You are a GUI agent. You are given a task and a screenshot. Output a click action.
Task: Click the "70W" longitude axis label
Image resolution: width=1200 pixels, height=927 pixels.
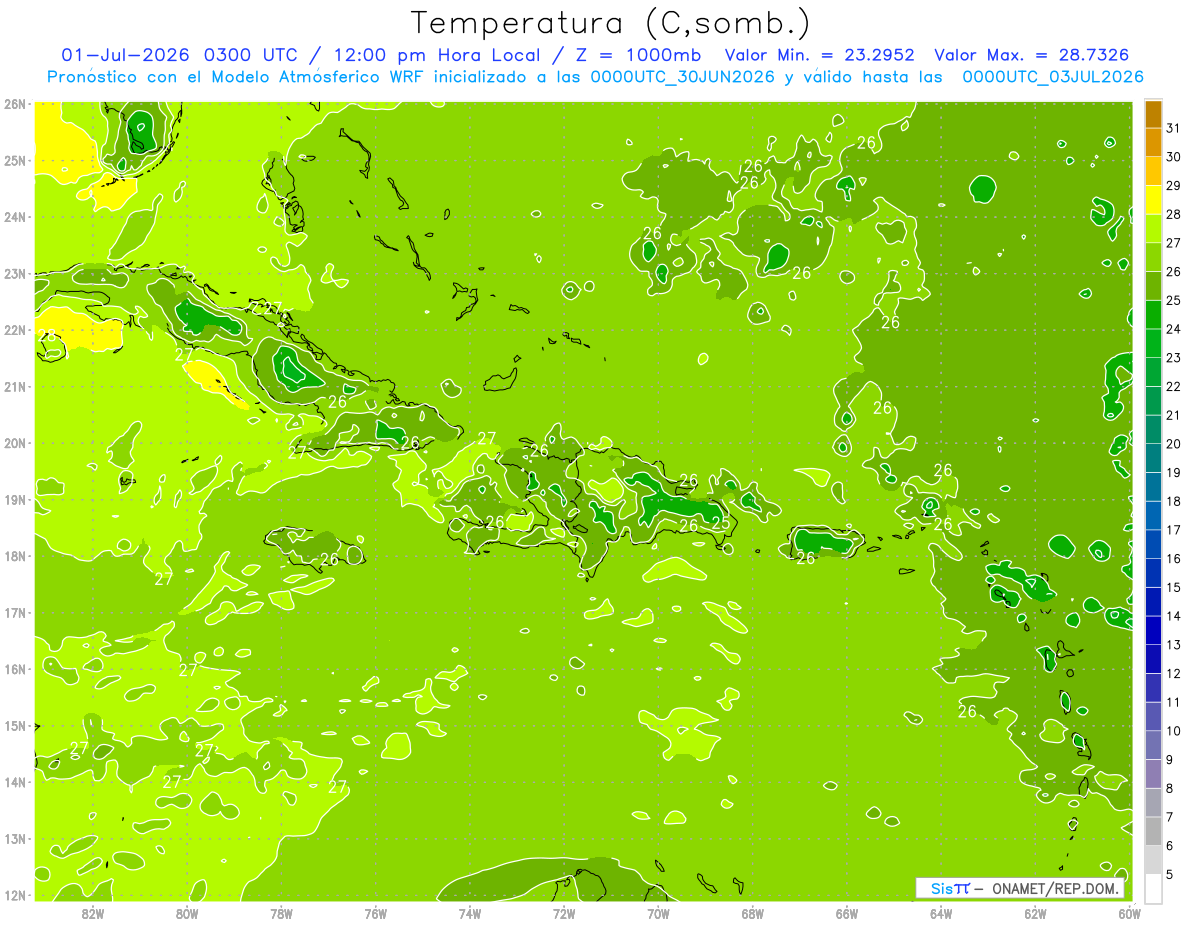[x=658, y=913]
